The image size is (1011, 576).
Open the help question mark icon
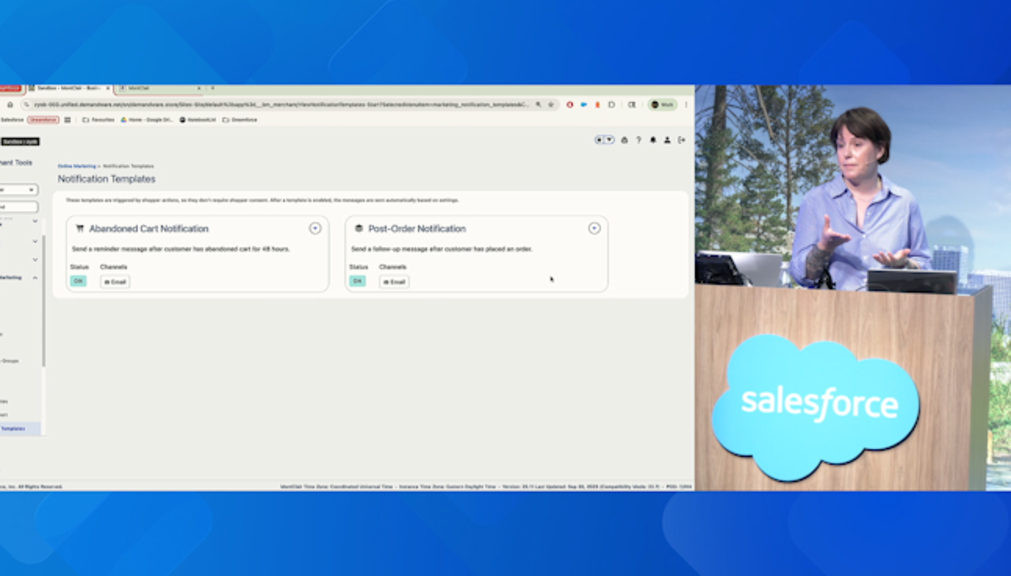tap(638, 140)
